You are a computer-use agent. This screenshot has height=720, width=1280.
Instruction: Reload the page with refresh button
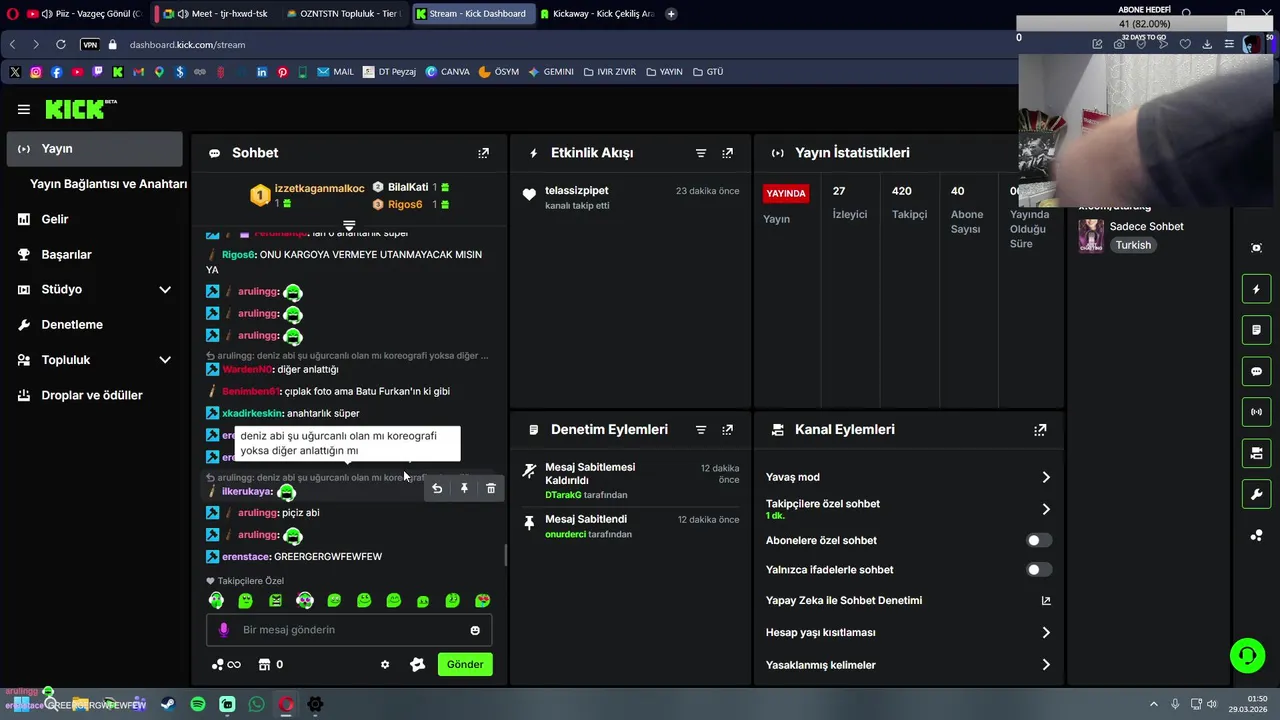tap(61, 45)
